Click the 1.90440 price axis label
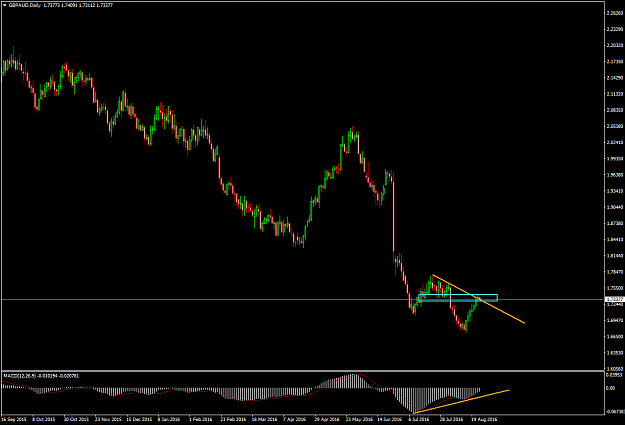This screenshot has width=625, height=425. (615, 207)
